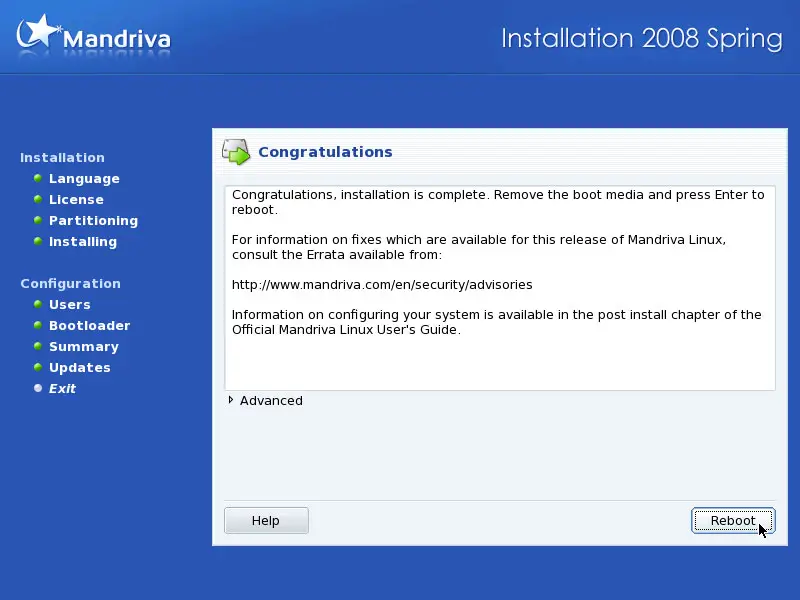Click the green bullet beside License
Viewport: 800px width, 600px height.
(x=38, y=199)
